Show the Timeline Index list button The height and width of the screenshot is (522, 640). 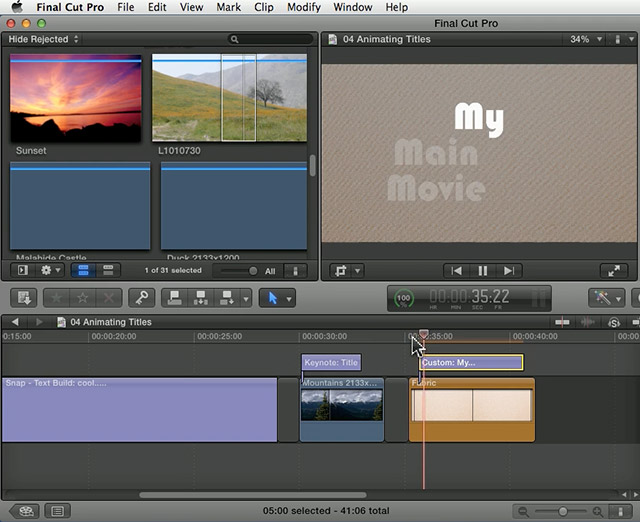[58, 511]
